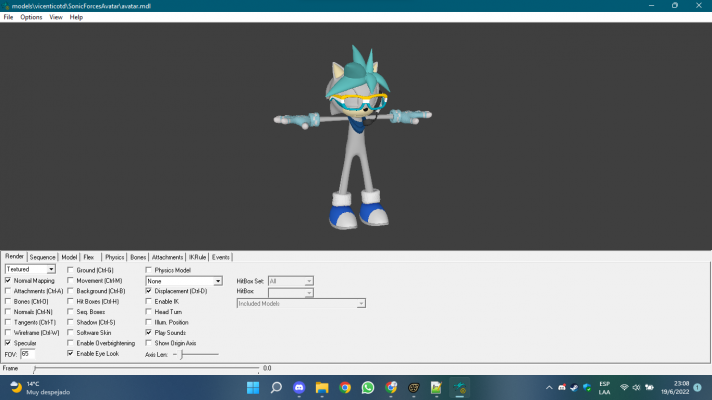Click the Wi-Fi network tray icon

tap(624, 387)
